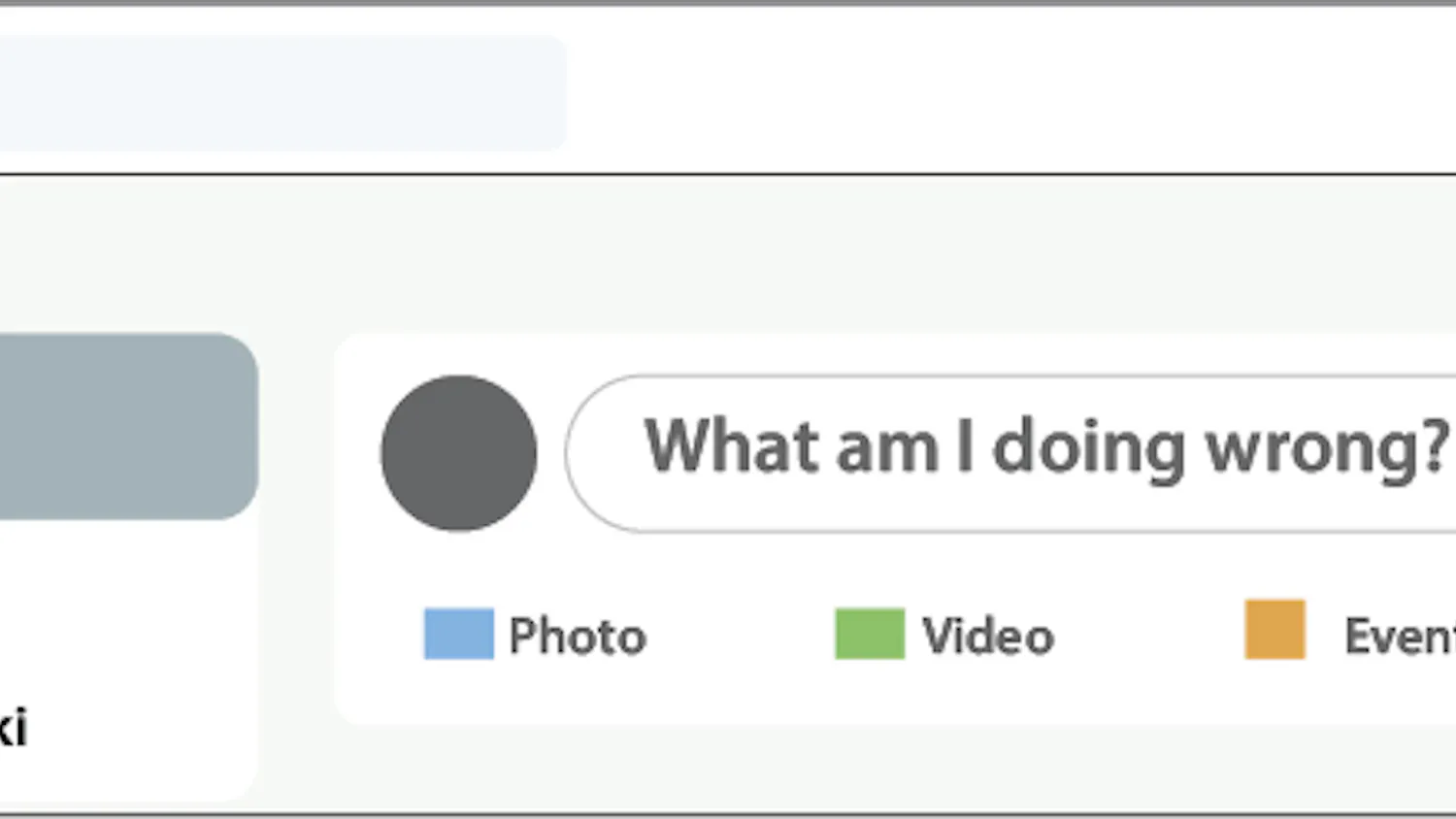This screenshot has height=819, width=1456.
Task: Select the Photo text label
Action: [x=578, y=637]
